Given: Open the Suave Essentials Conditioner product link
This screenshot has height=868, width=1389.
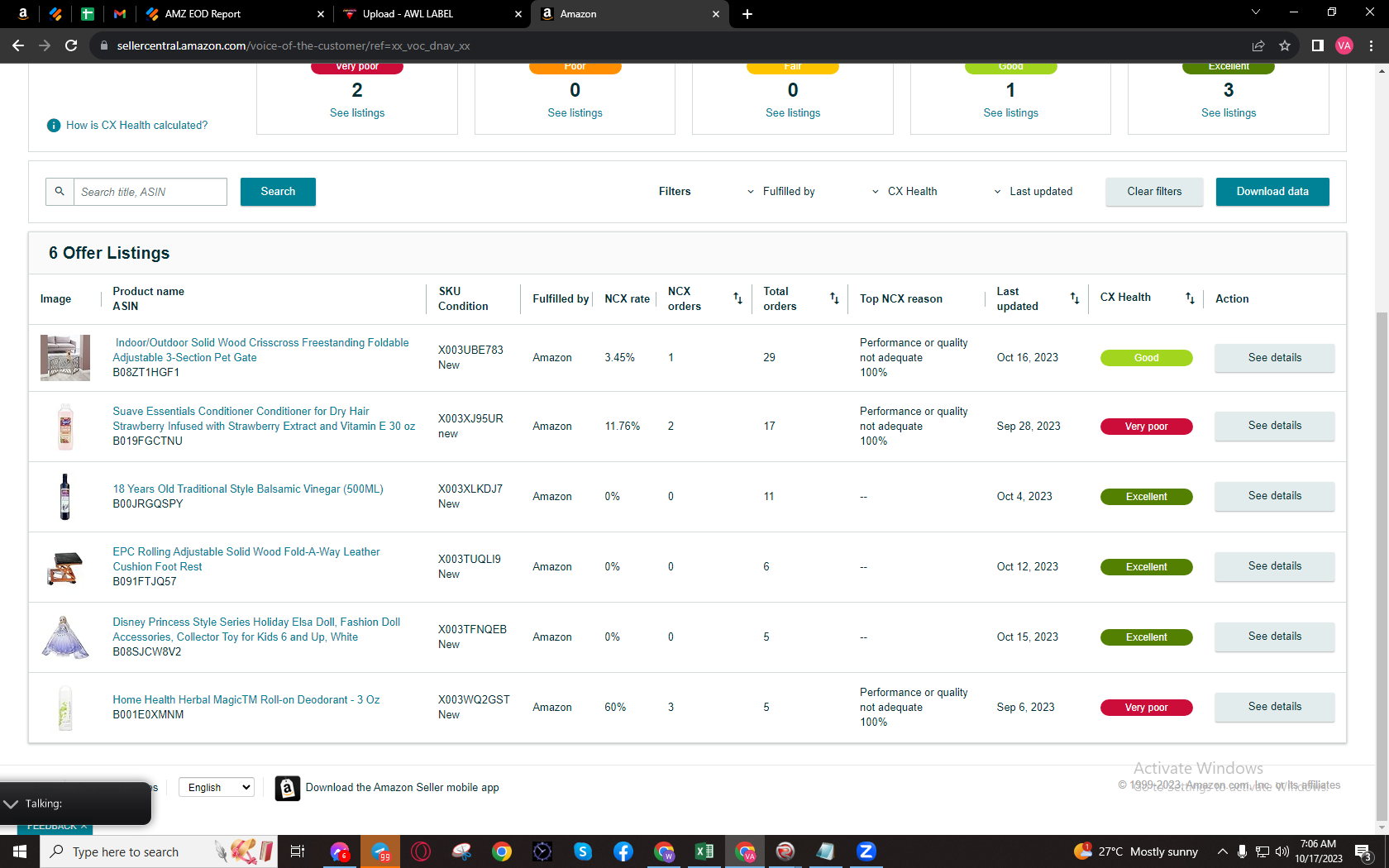Looking at the screenshot, I should coord(264,418).
